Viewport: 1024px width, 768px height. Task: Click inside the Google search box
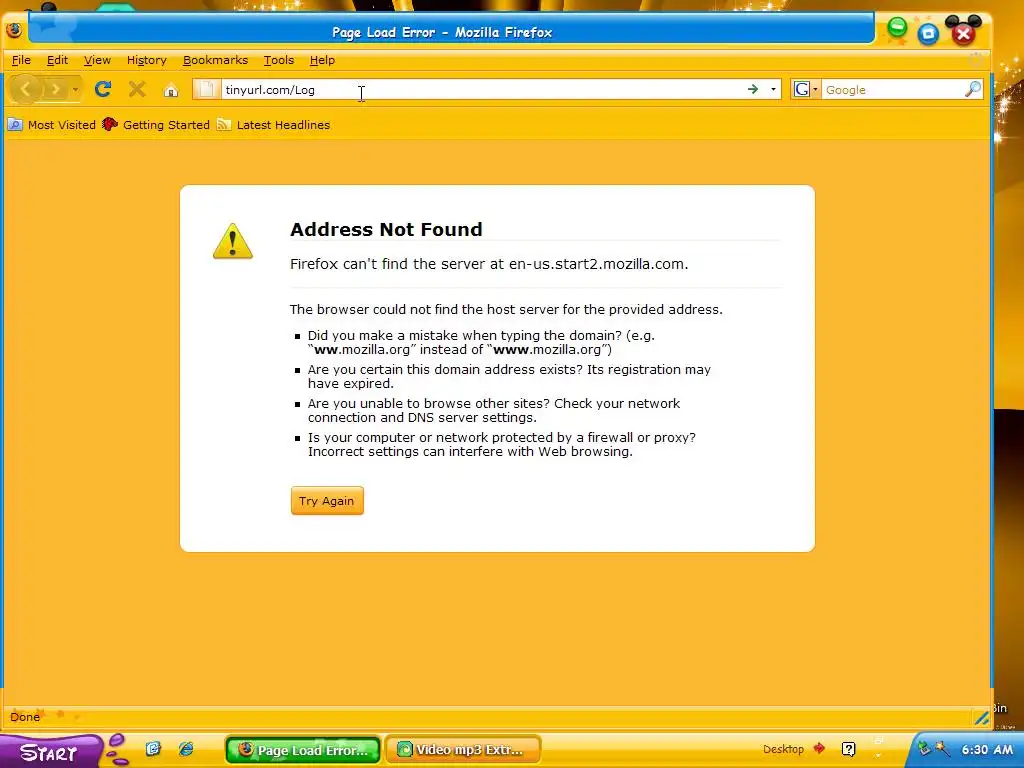892,89
